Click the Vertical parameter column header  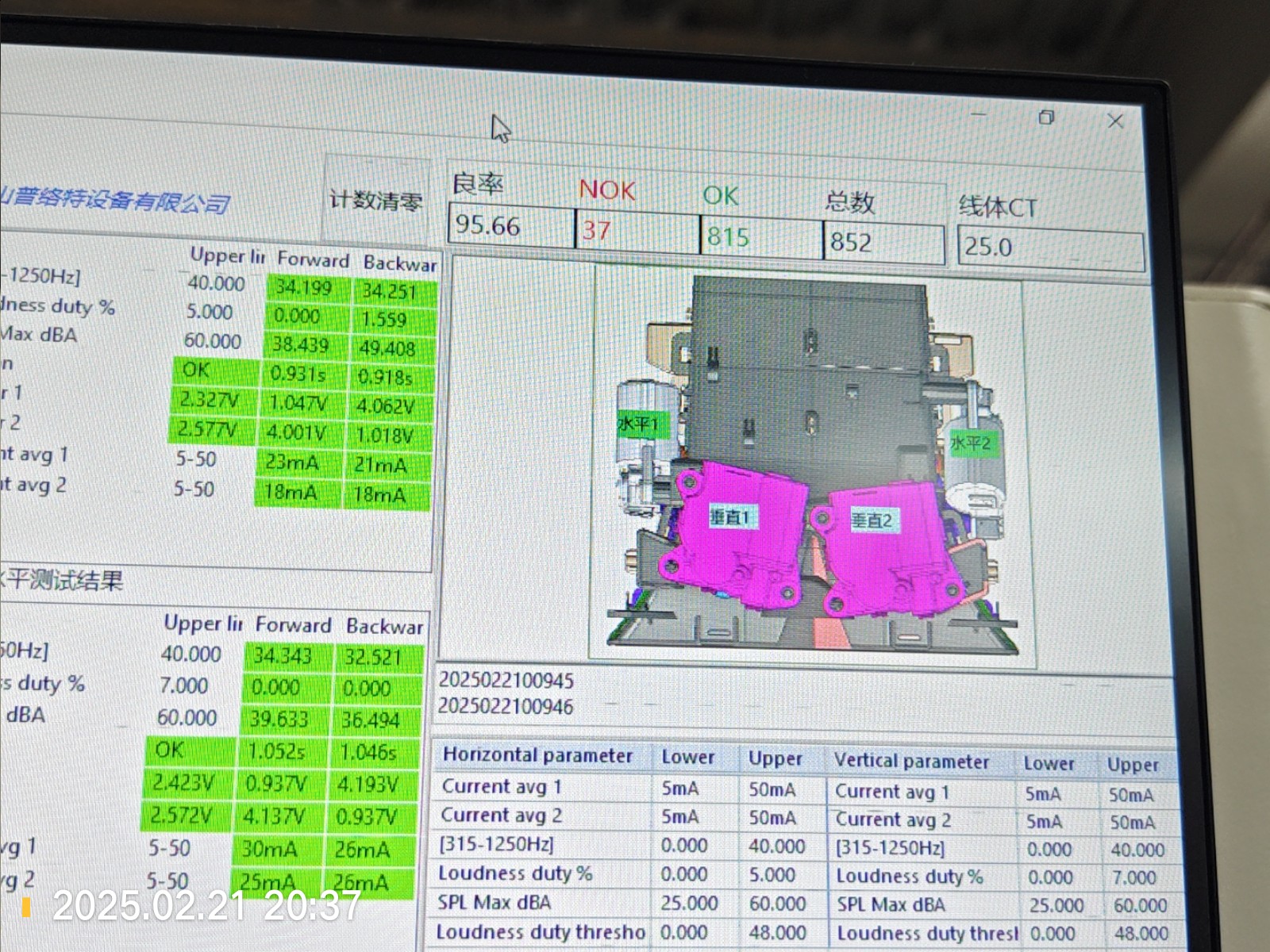911,762
